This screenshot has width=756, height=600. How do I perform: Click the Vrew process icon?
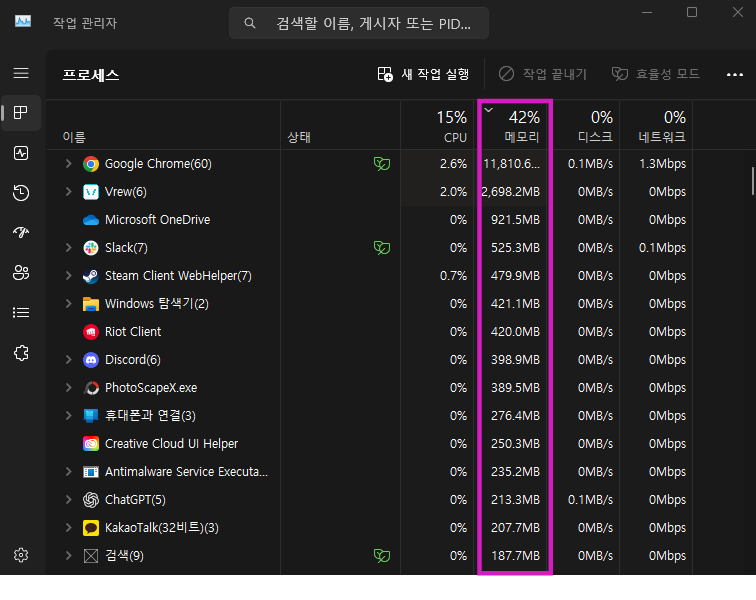(91, 192)
